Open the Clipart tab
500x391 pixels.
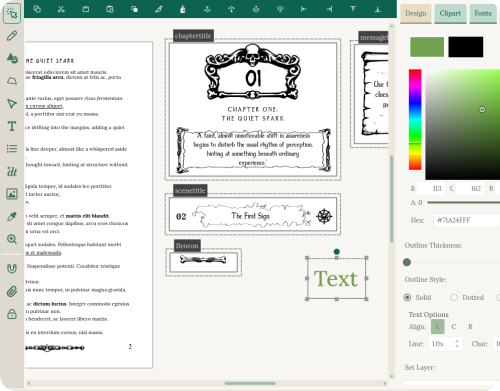450,13
